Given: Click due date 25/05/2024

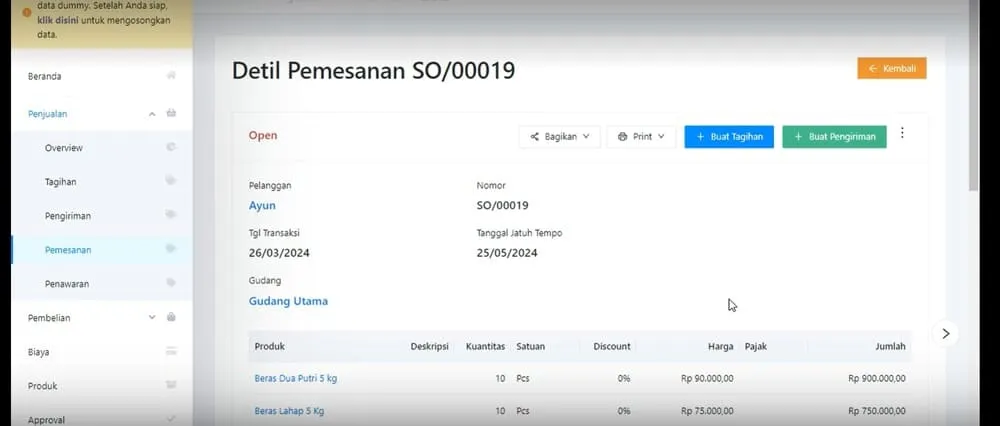Looking at the screenshot, I should [x=506, y=253].
